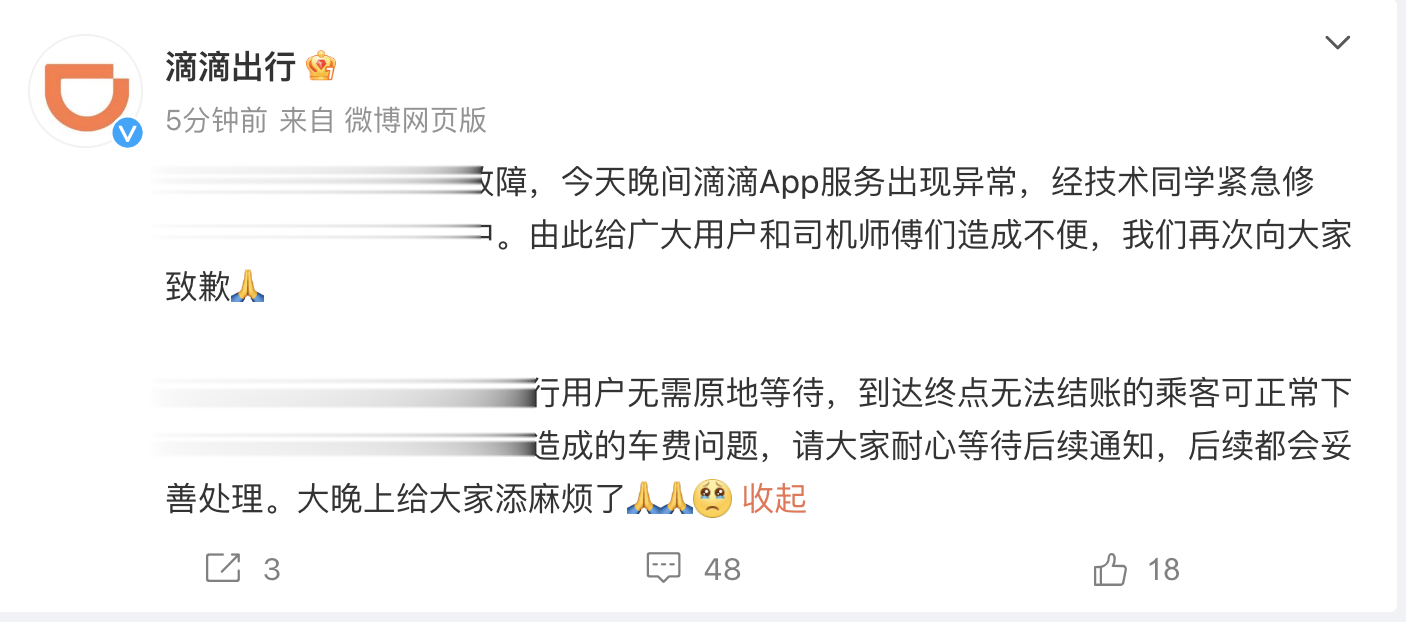
Task: Click the blue verified badge on avatar
Action: tap(127, 132)
